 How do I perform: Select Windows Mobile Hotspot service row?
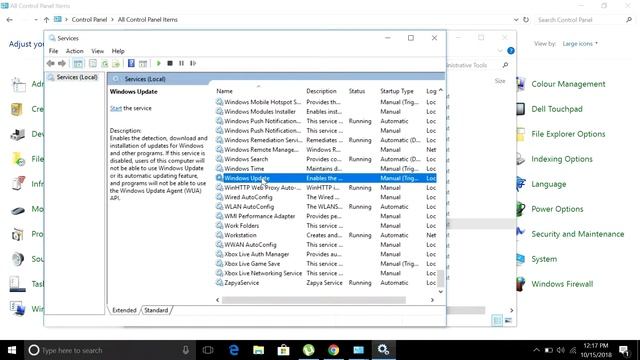click(326, 102)
